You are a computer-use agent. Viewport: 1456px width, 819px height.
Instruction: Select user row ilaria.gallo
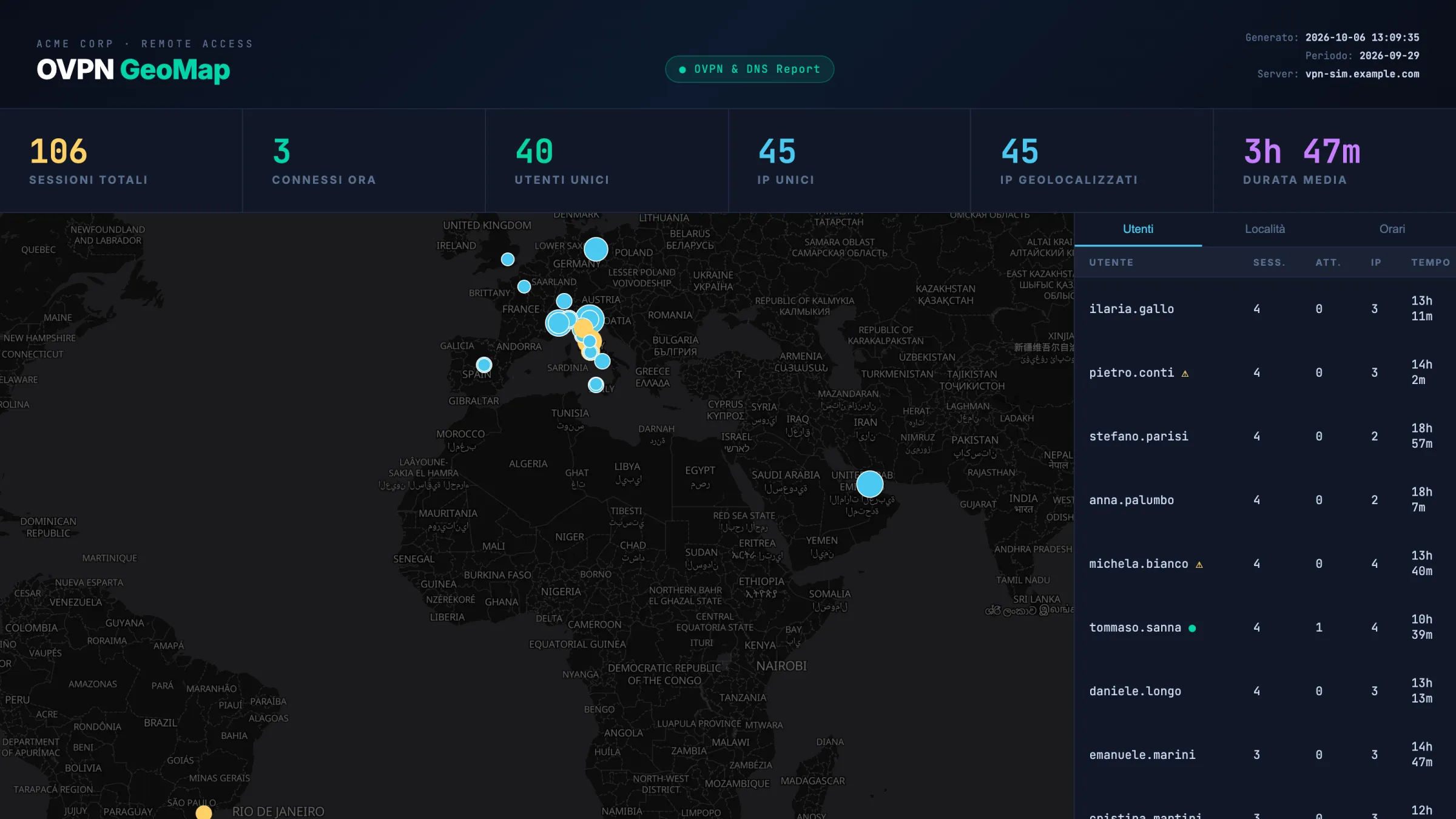[1265, 309]
